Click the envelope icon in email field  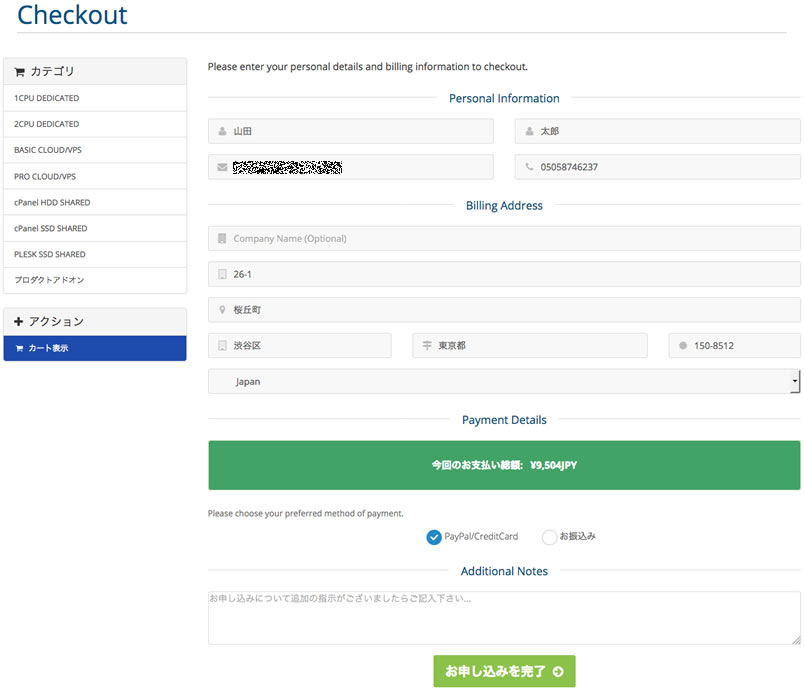click(x=222, y=167)
